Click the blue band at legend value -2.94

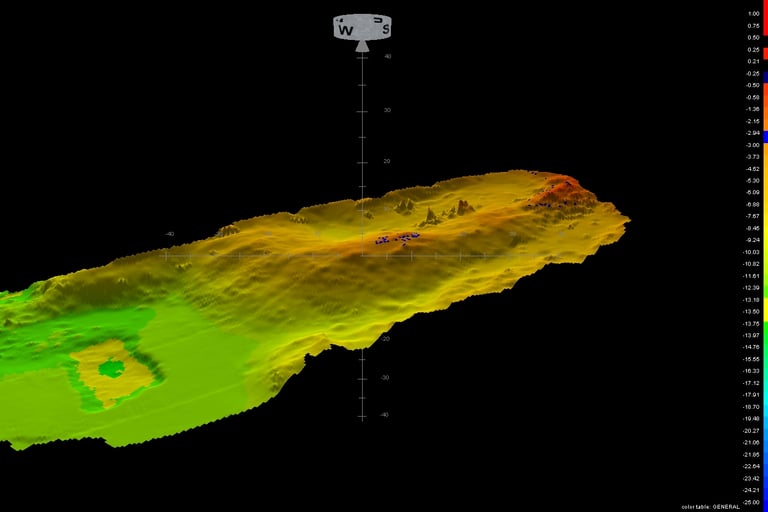click(x=766, y=137)
